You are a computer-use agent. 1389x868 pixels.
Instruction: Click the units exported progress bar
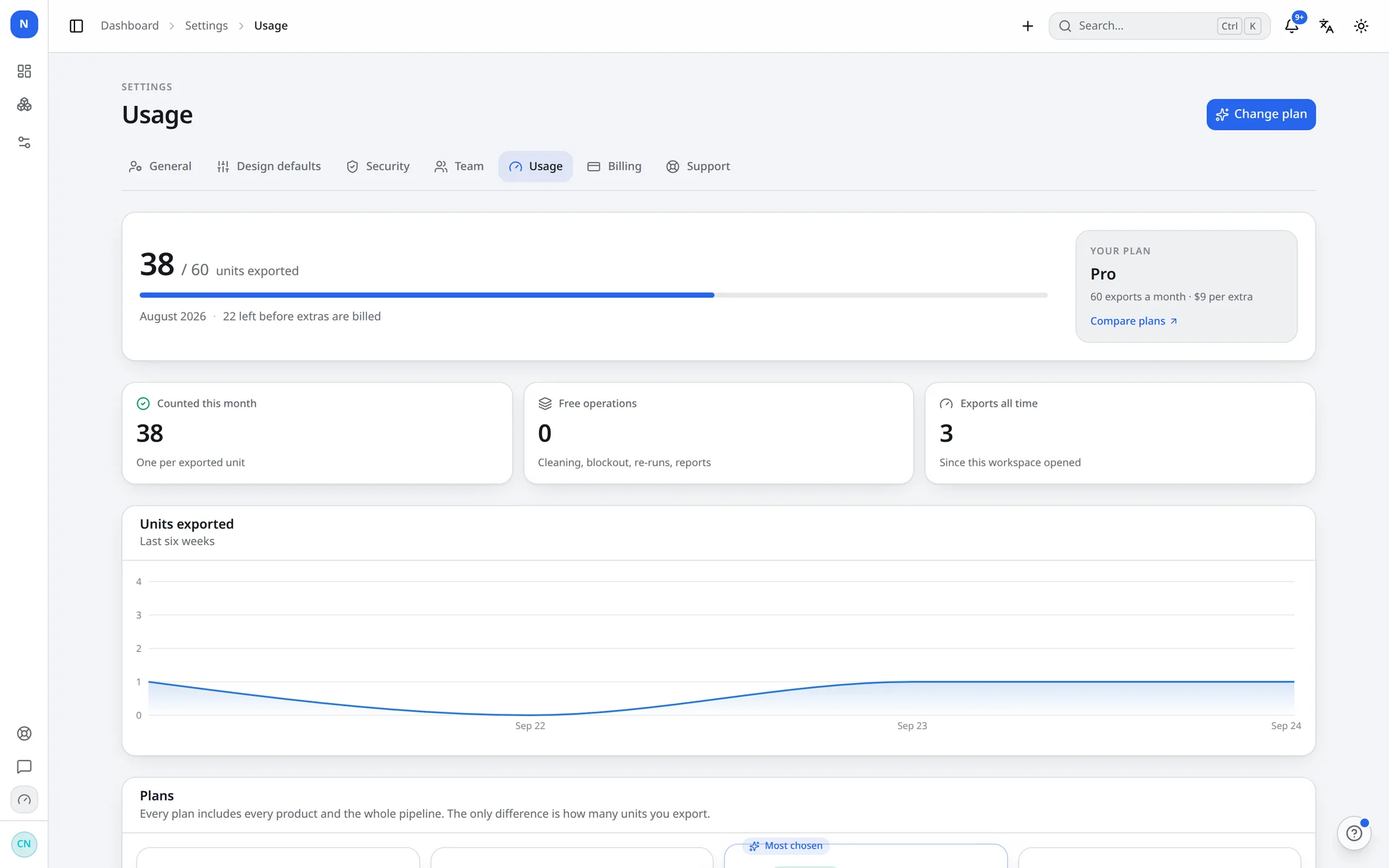(x=593, y=295)
